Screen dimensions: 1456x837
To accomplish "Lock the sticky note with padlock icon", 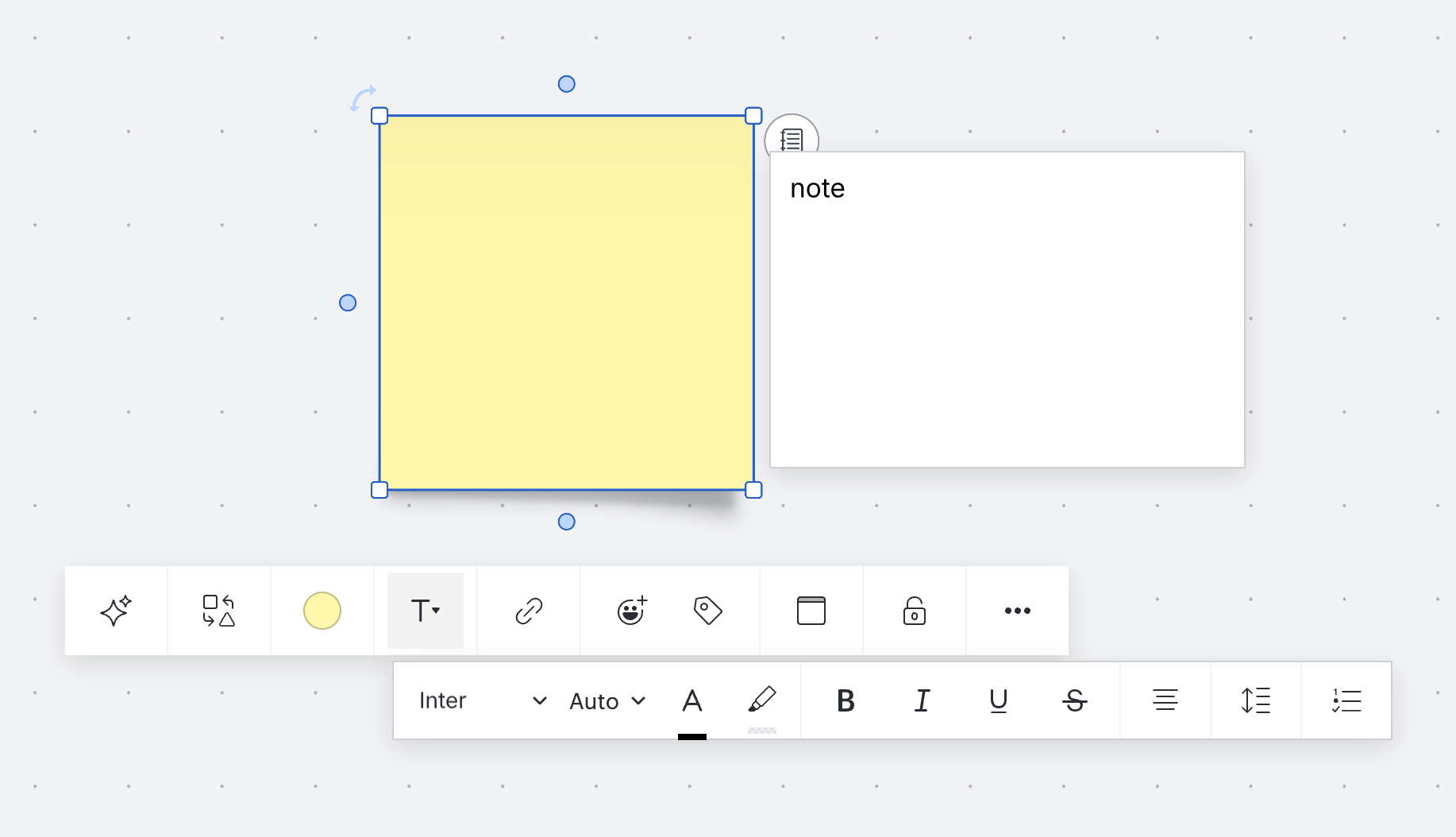I will tap(915, 611).
